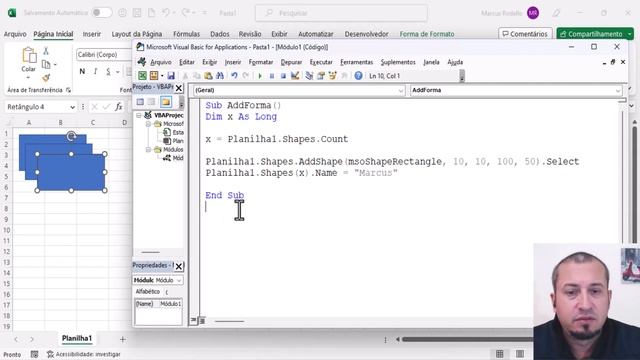Switch to the Fórmulas ribbon tab
Image resolution: width=640 pixels, height=360 pixels.
187,34
